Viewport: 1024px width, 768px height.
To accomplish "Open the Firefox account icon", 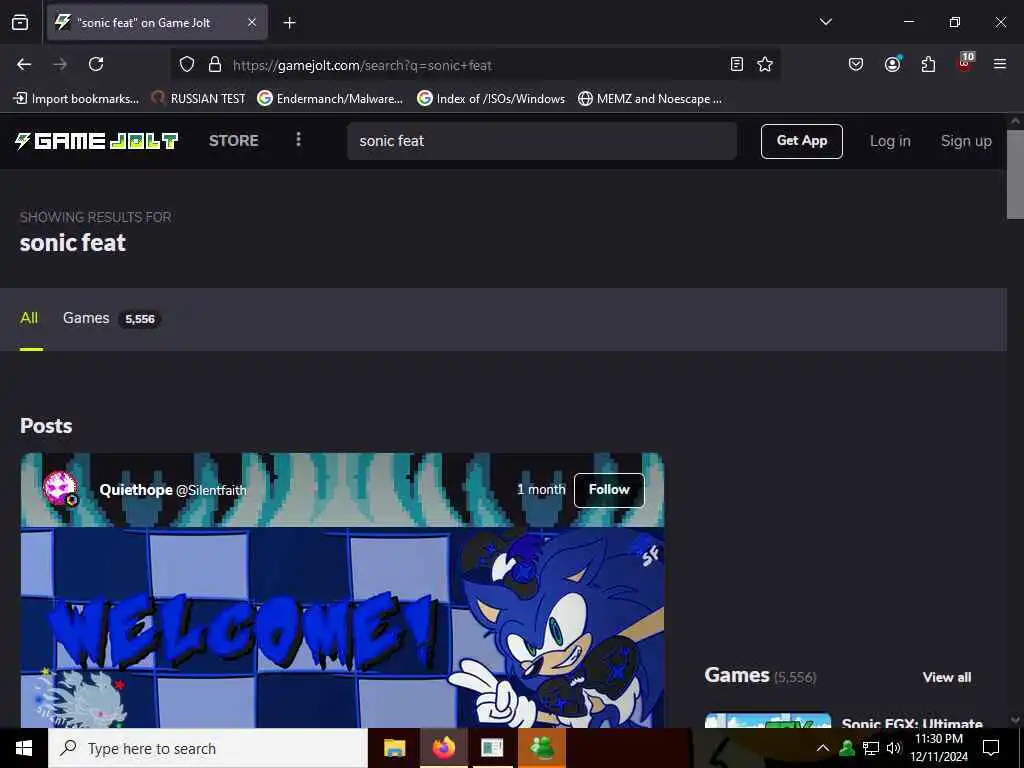I will [x=893, y=64].
